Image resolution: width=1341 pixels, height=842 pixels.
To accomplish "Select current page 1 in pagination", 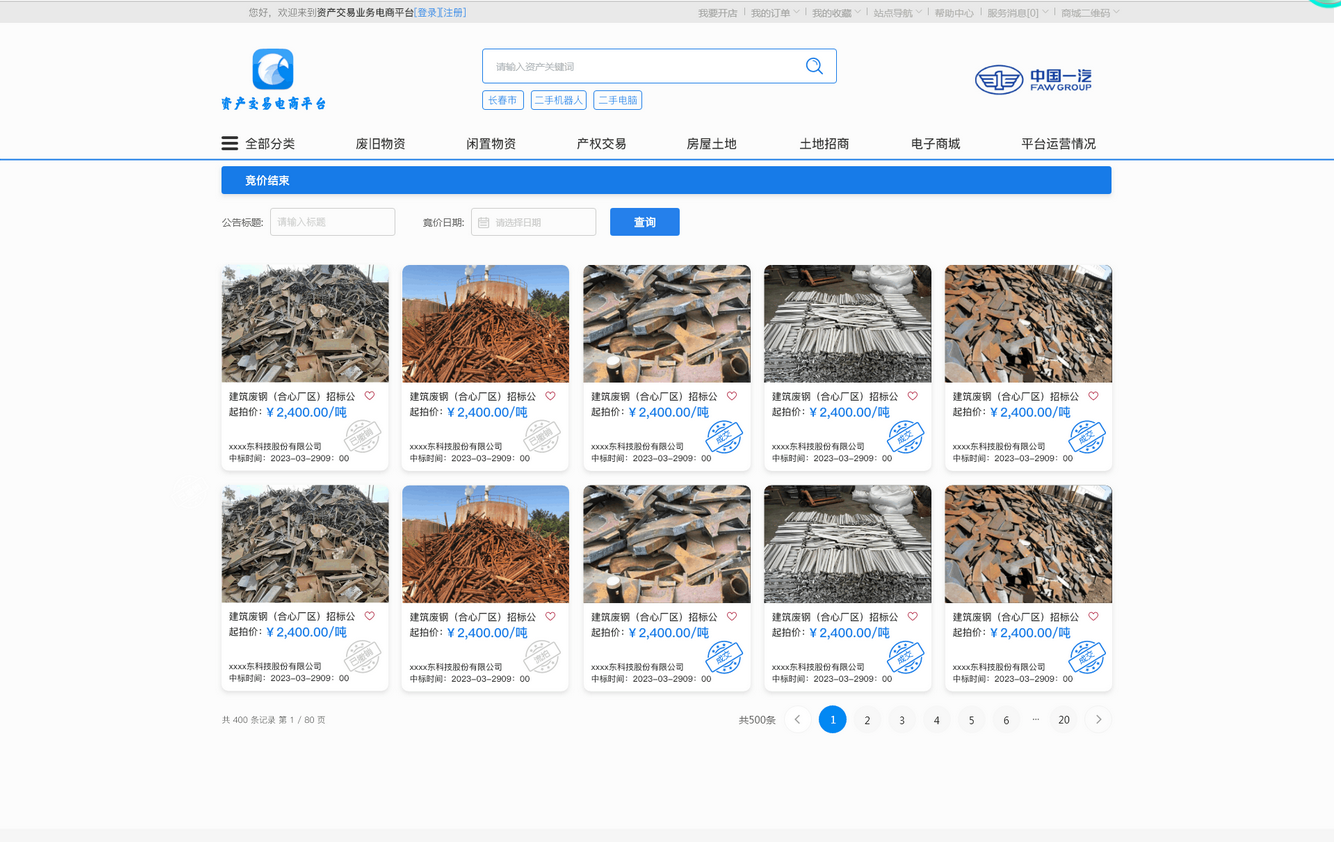I will point(832,719).
